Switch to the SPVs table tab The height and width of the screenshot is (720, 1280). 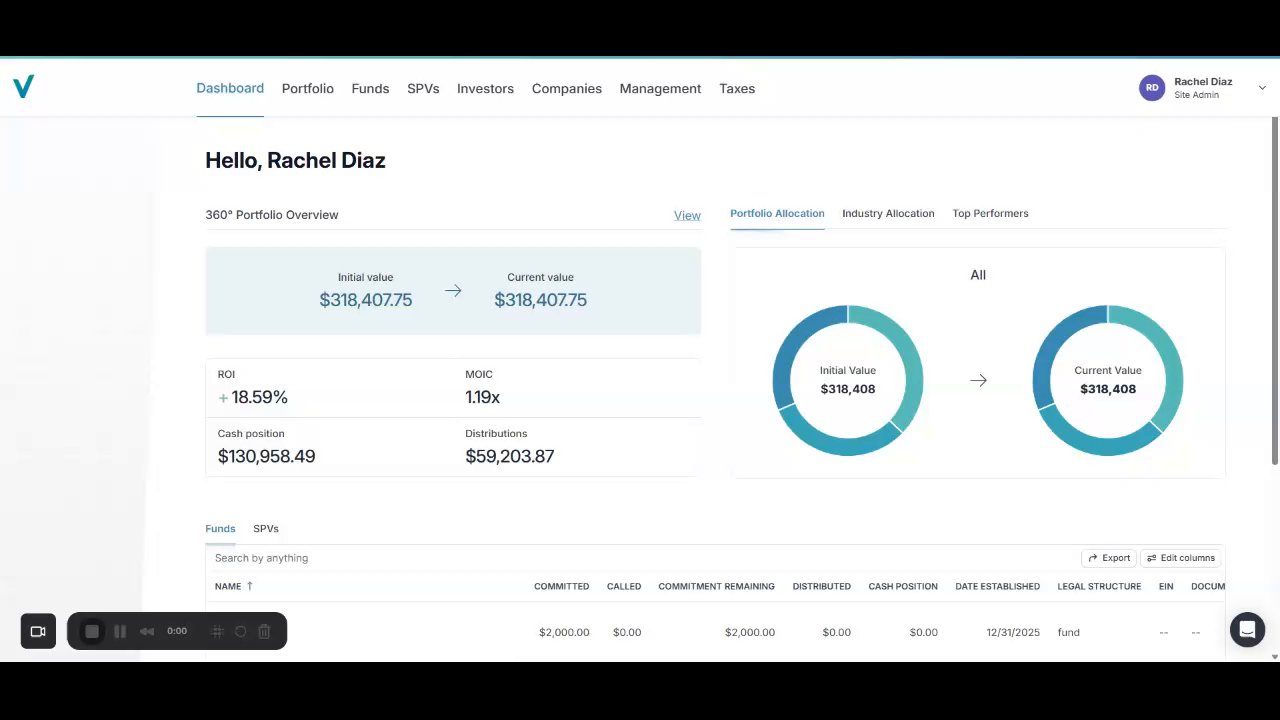[266, 528]
